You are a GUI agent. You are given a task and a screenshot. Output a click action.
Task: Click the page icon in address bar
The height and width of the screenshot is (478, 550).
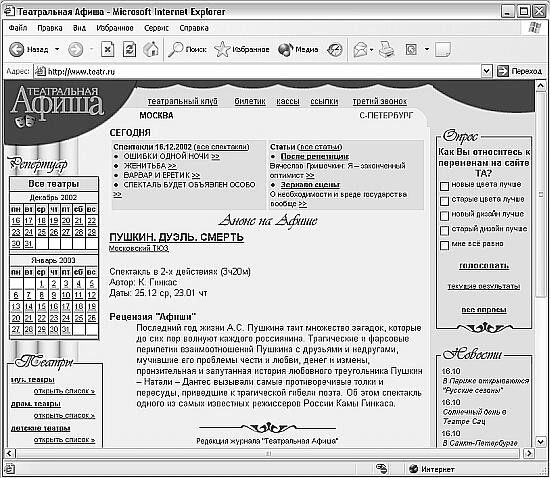tap(40, 71)
